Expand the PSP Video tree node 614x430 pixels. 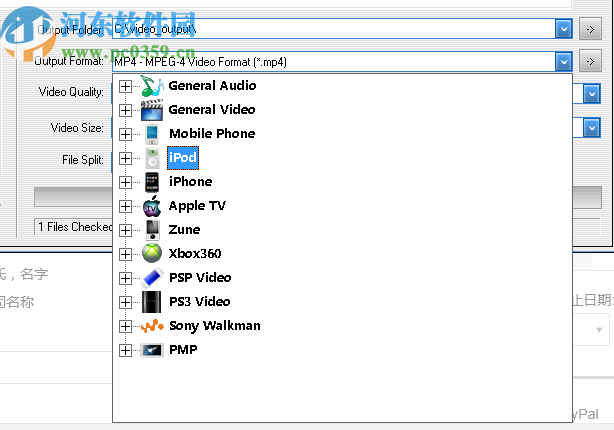point(125,278)
